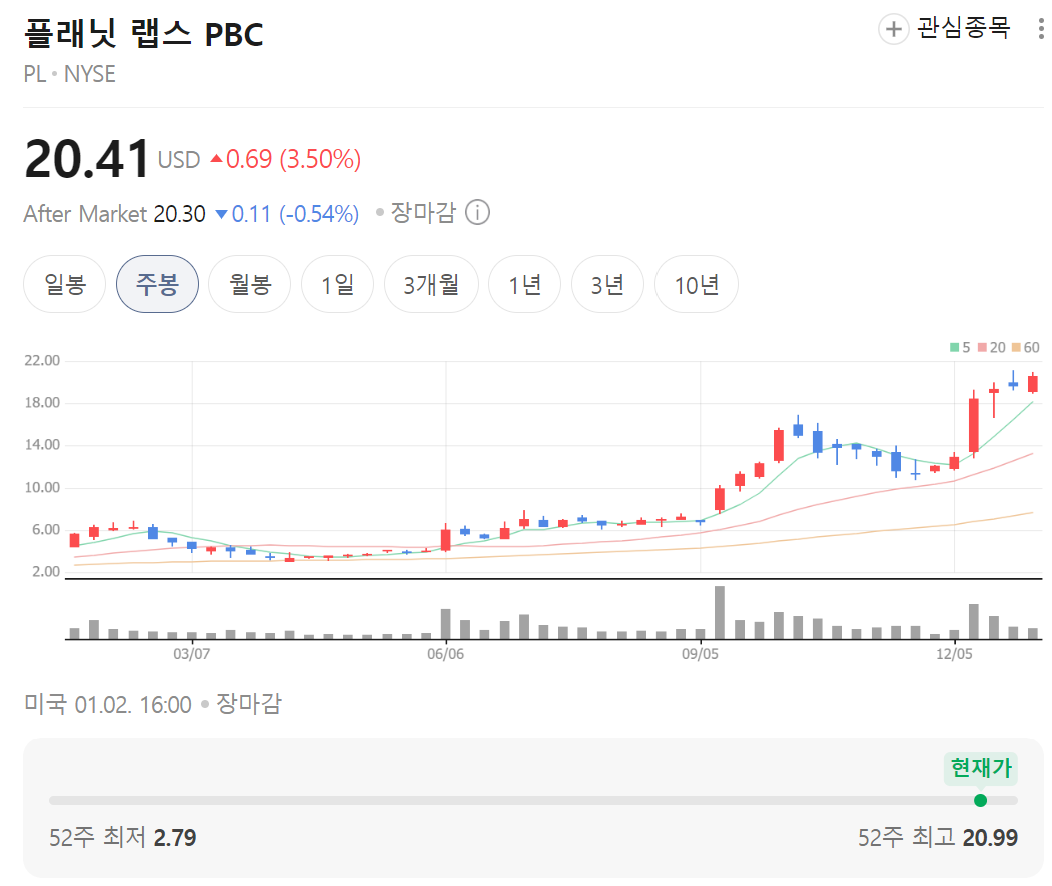Screen dimensions: 1052x886
Task: Select the 월봉 monthly candle tab
Action: pyautogui.click(x=250, y=284)
